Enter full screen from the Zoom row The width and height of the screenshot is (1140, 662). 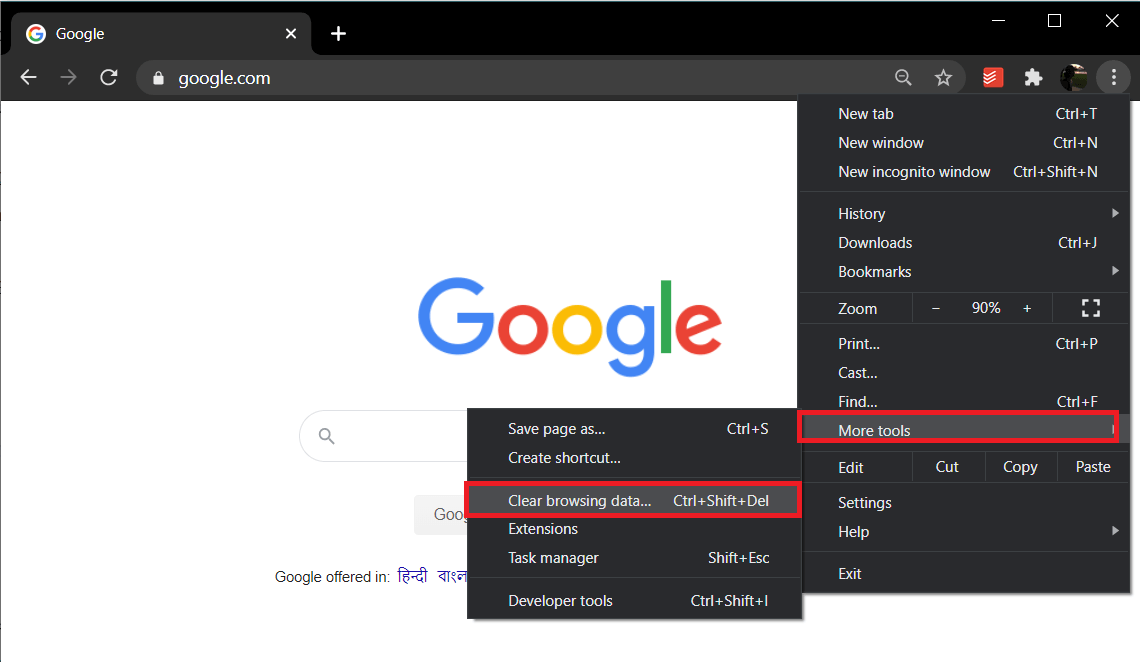click(x=1090, y=308)
